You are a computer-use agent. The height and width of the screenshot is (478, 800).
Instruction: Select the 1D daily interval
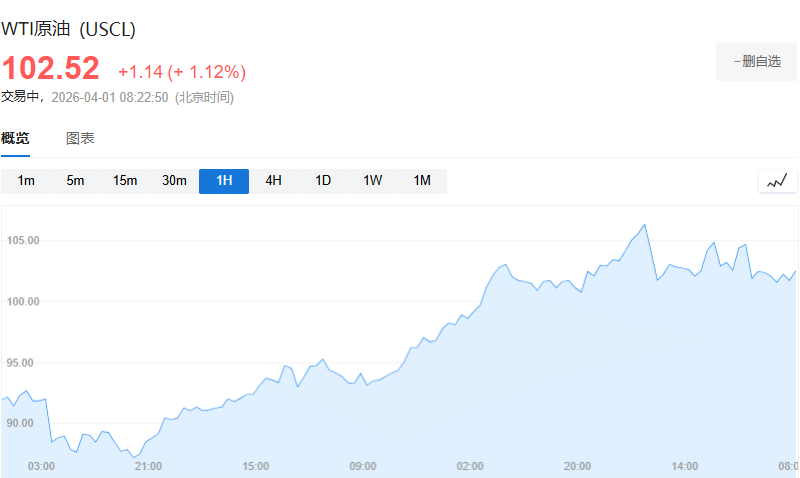point(323,181)
